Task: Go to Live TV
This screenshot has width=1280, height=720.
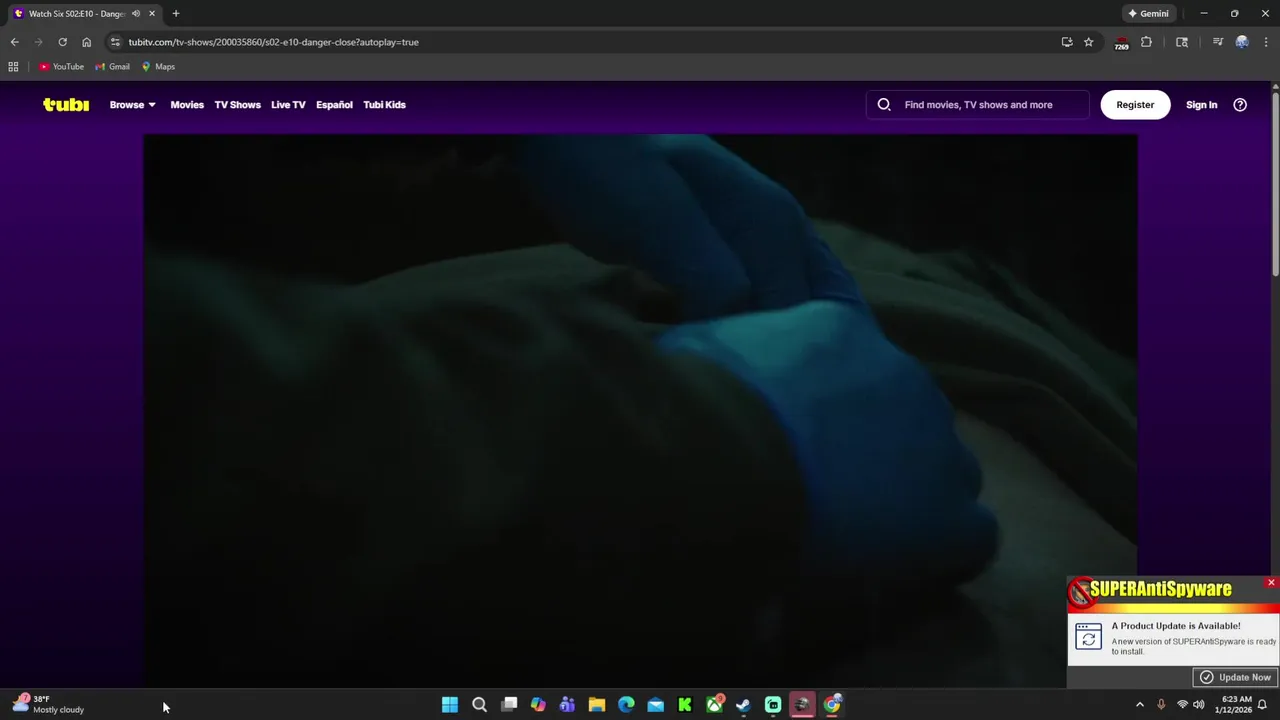Action: [x=288, y=105]
